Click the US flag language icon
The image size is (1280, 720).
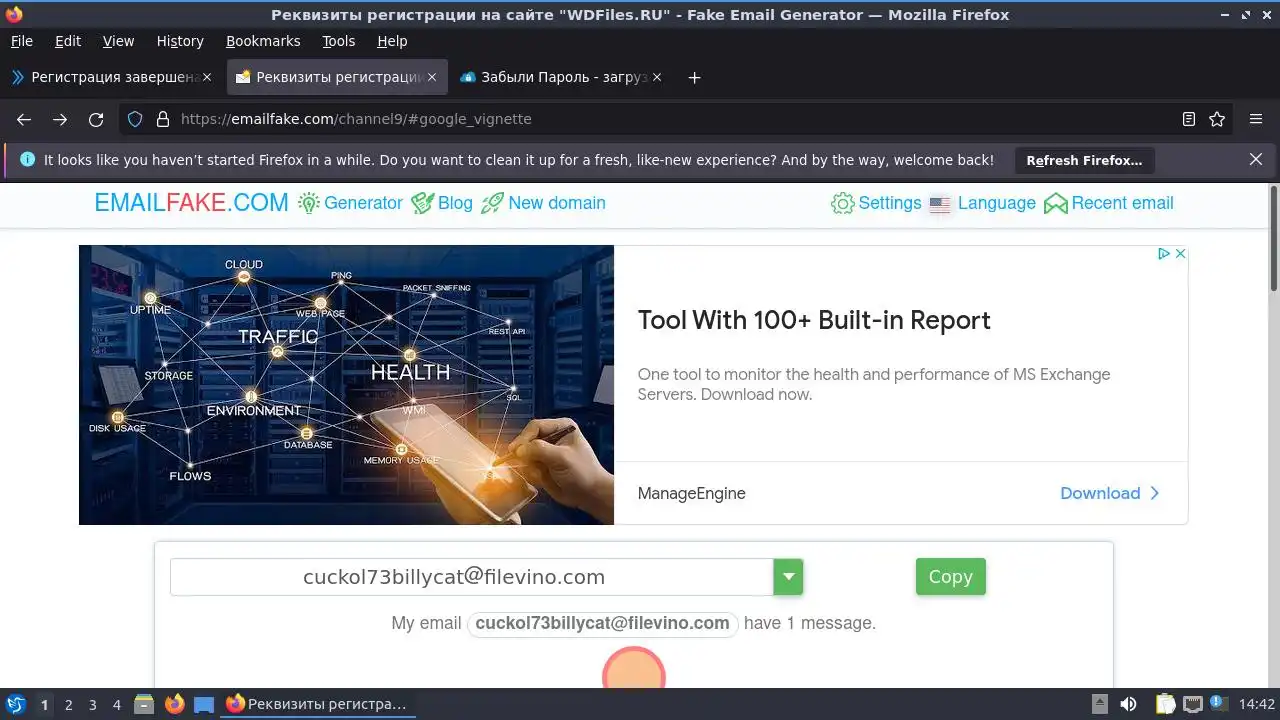pos(940,204)
